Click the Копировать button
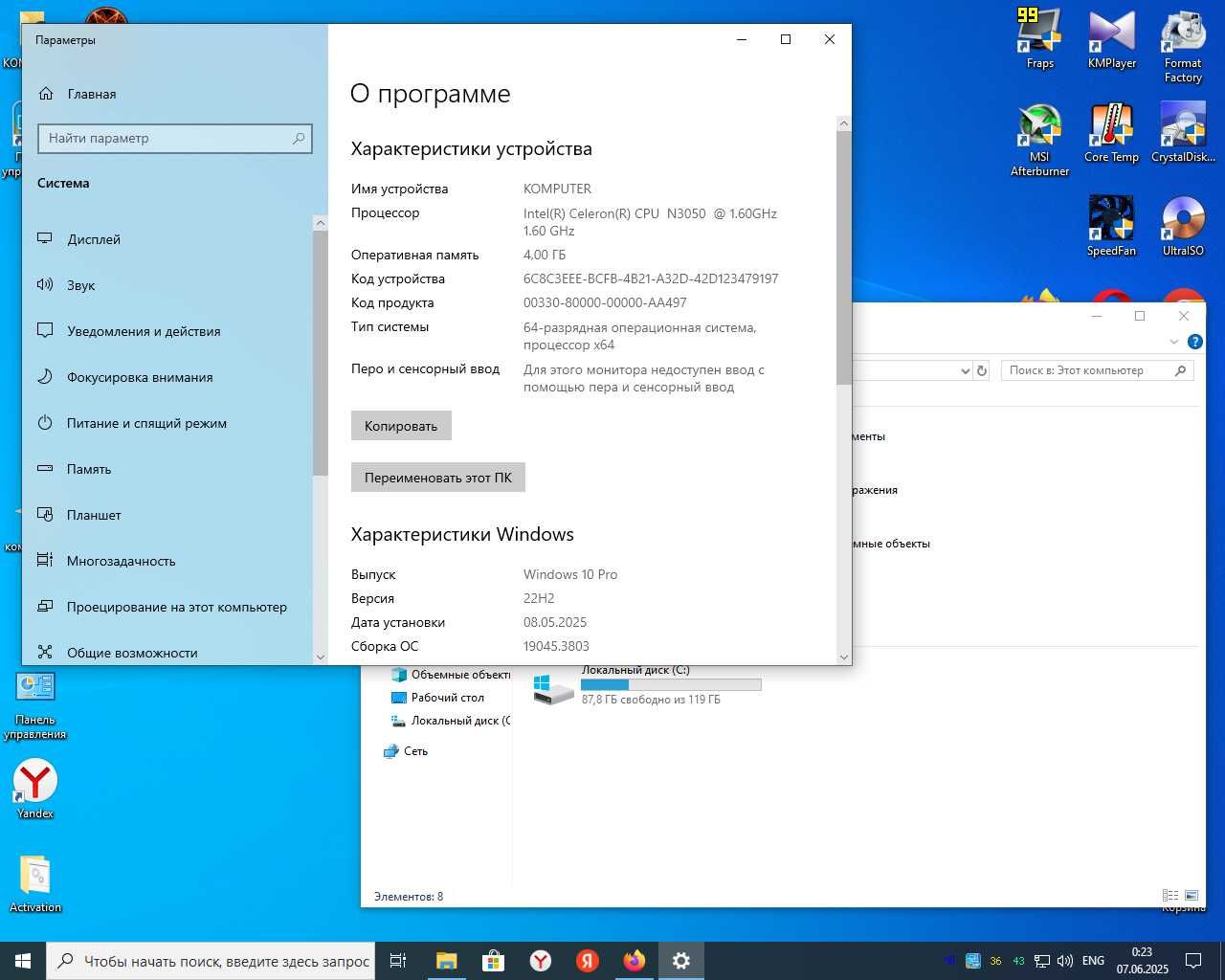This screenshot has width=1225, height=980. point(401,426)
